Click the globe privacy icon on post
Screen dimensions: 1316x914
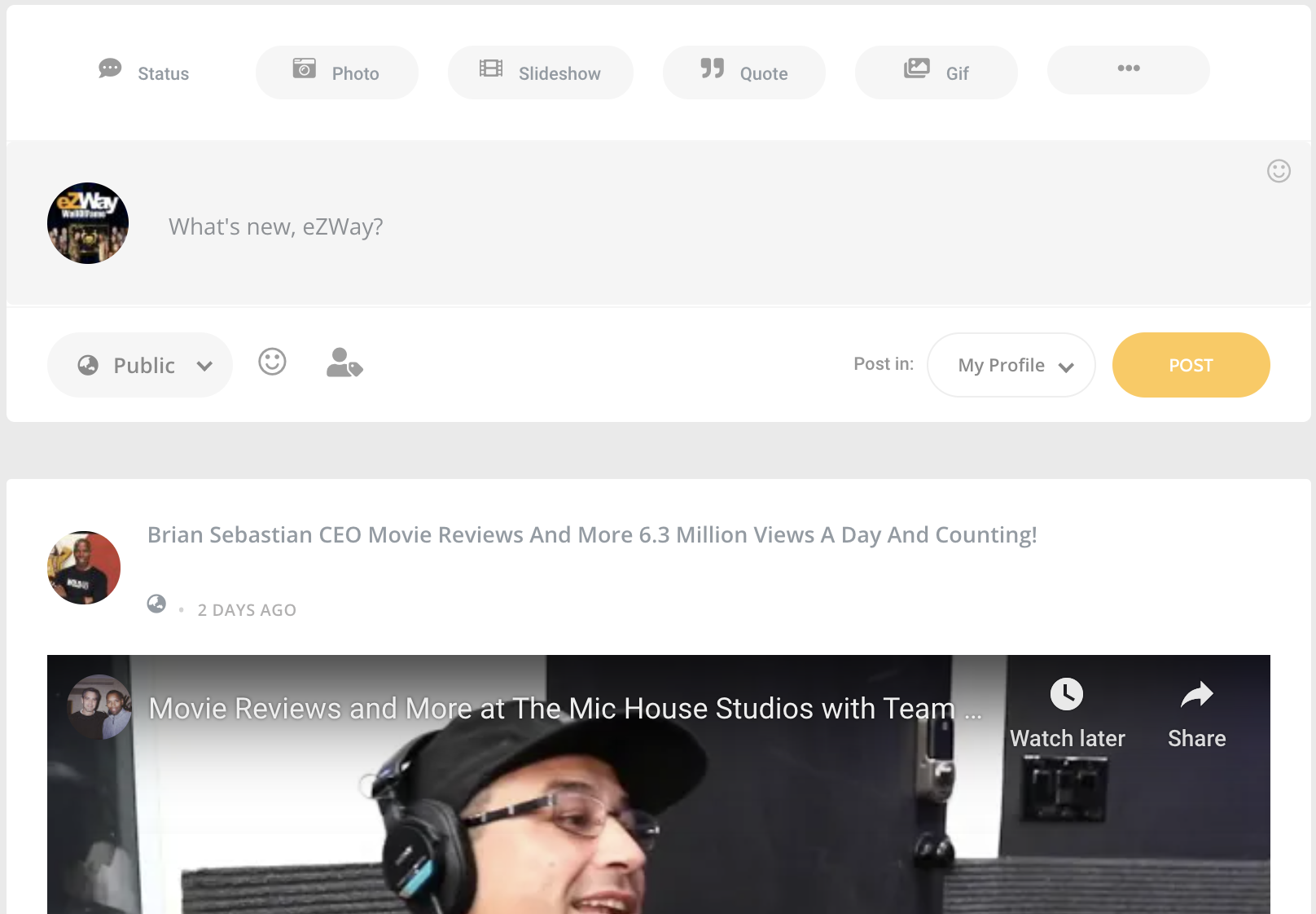pos(156,604)
